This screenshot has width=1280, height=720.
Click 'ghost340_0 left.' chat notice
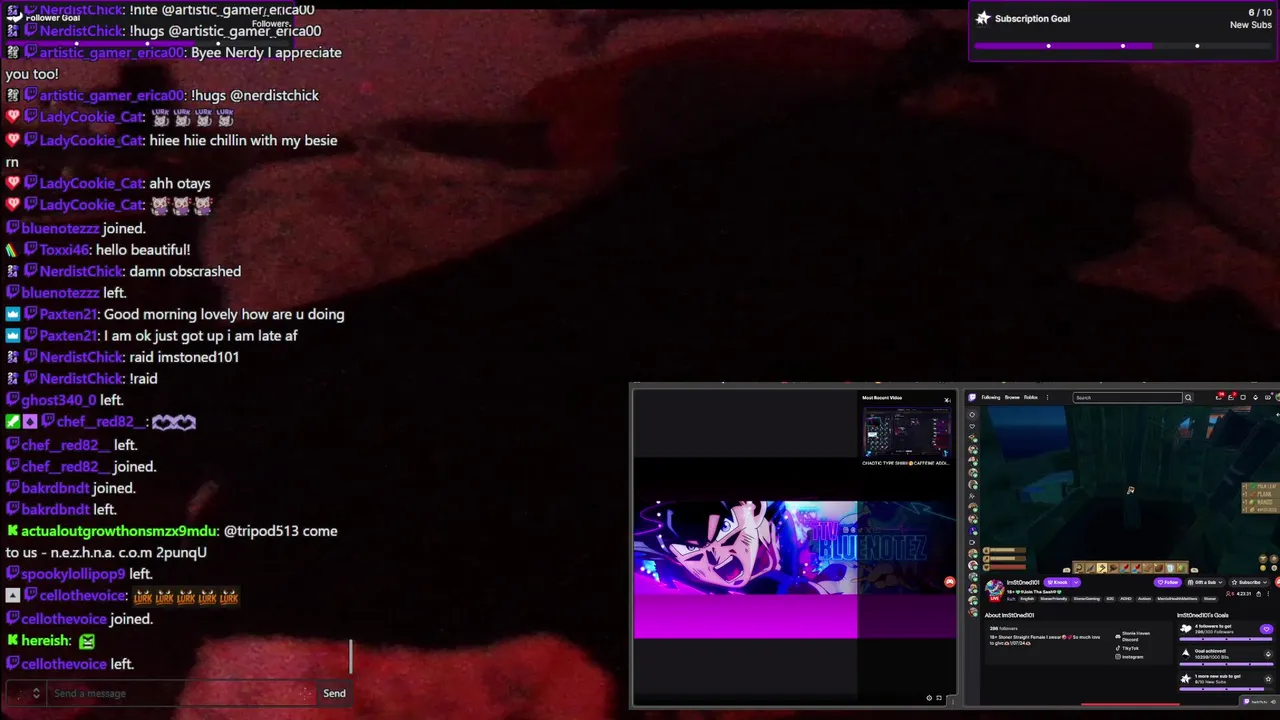coord(71,400)
